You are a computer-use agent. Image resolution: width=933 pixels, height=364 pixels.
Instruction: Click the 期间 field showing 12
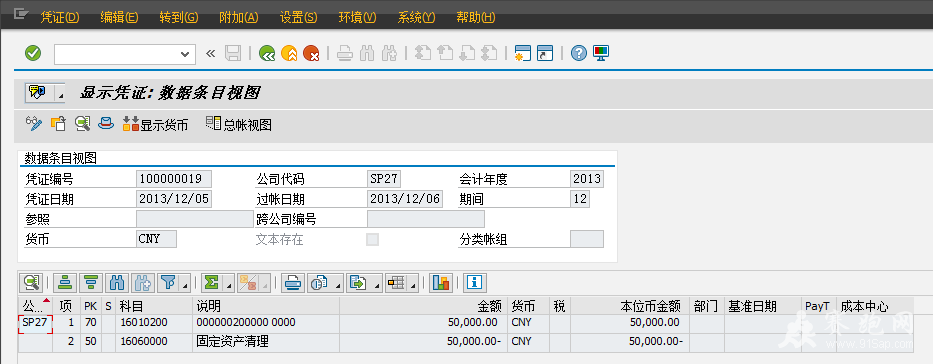[580, 199]
